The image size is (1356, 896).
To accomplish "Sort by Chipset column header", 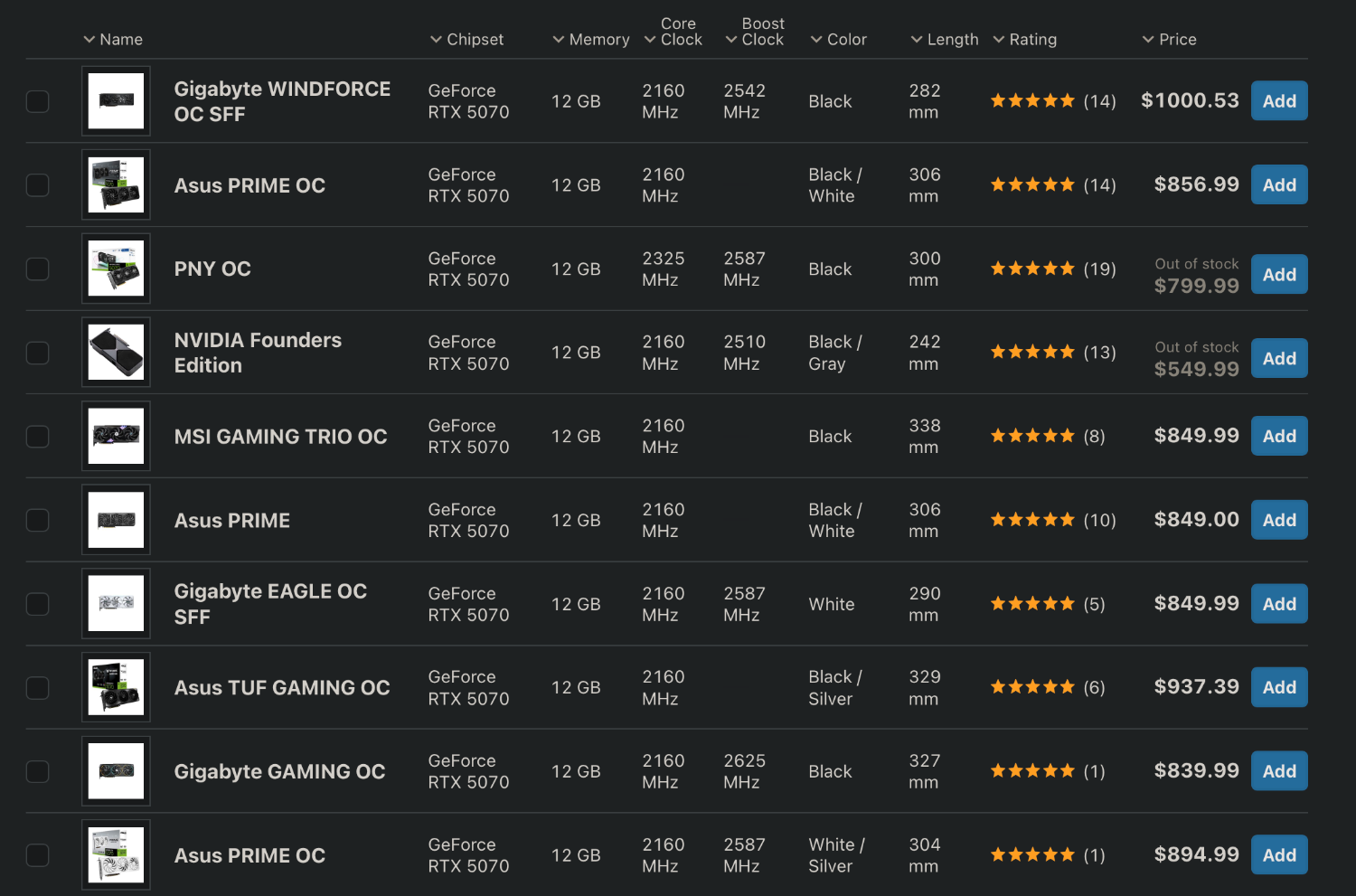I will [x=466, y=40].
